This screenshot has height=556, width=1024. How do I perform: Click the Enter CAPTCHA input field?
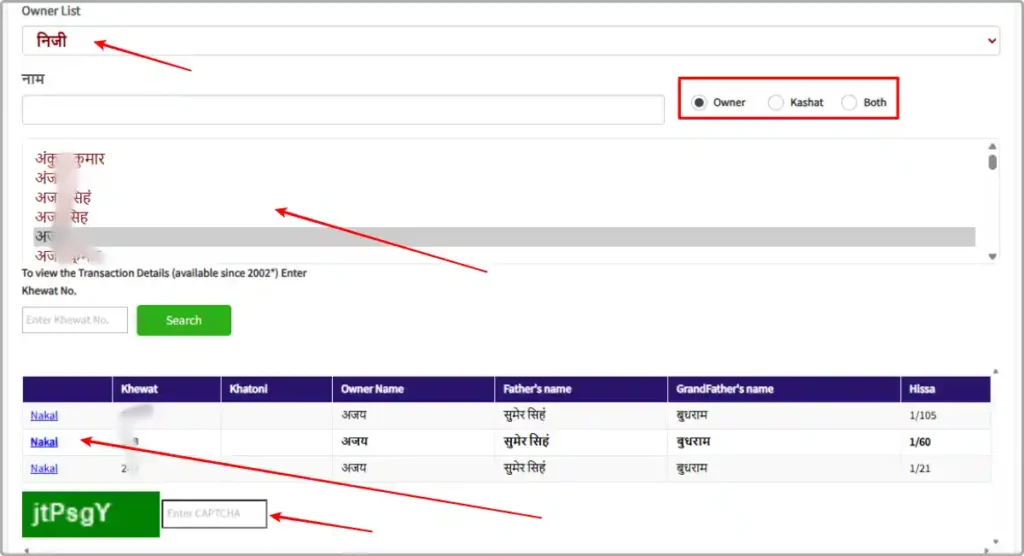click(x=214, y=514)
